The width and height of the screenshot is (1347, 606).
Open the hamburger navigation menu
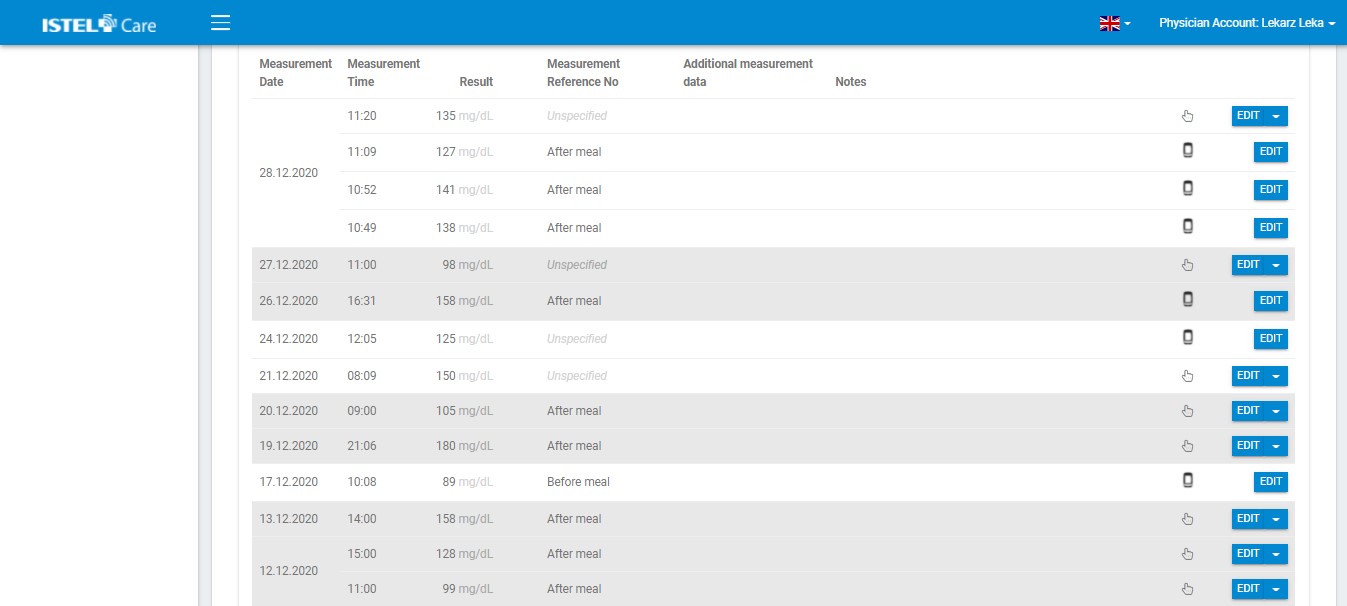(221, 23)
